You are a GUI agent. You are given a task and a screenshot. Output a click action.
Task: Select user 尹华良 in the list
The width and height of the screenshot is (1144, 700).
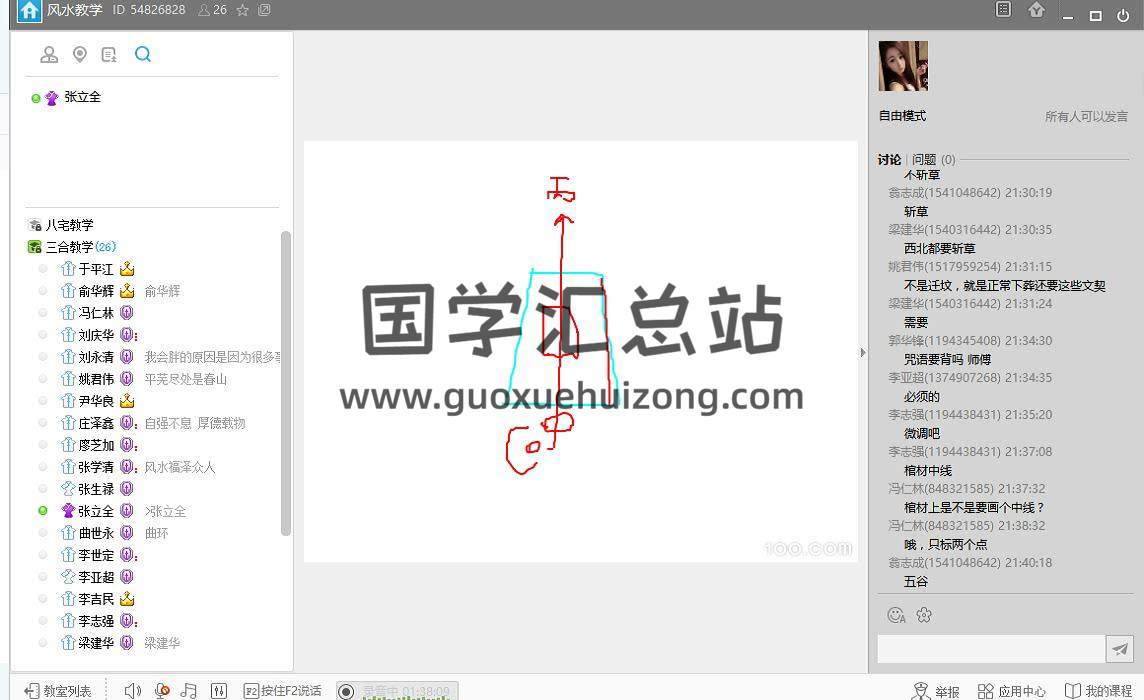[x=96, y=401]
